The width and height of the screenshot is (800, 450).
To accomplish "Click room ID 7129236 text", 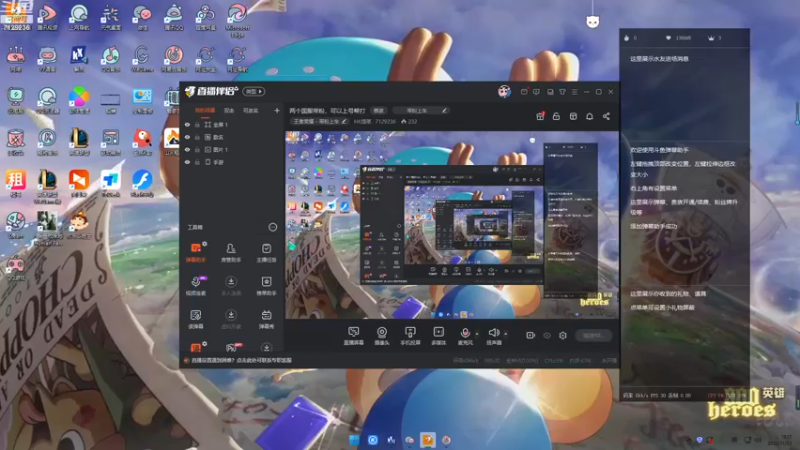I will [385, 121].
